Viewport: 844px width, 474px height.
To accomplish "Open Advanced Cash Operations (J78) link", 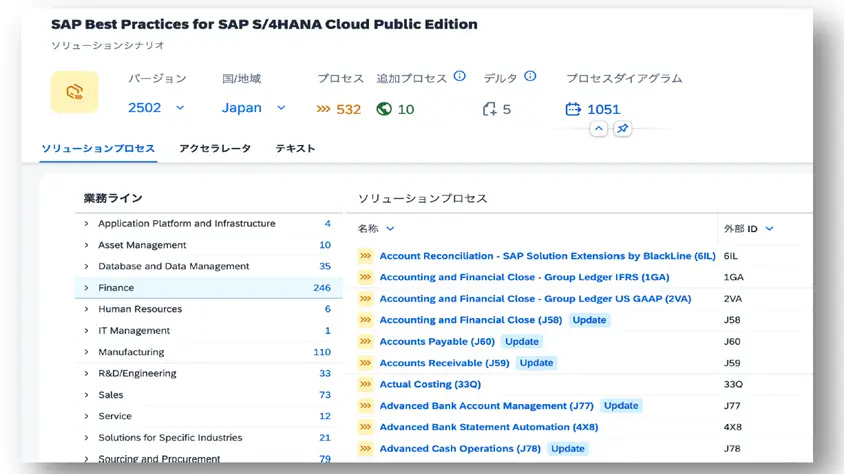I will click(x=460, y=449).
